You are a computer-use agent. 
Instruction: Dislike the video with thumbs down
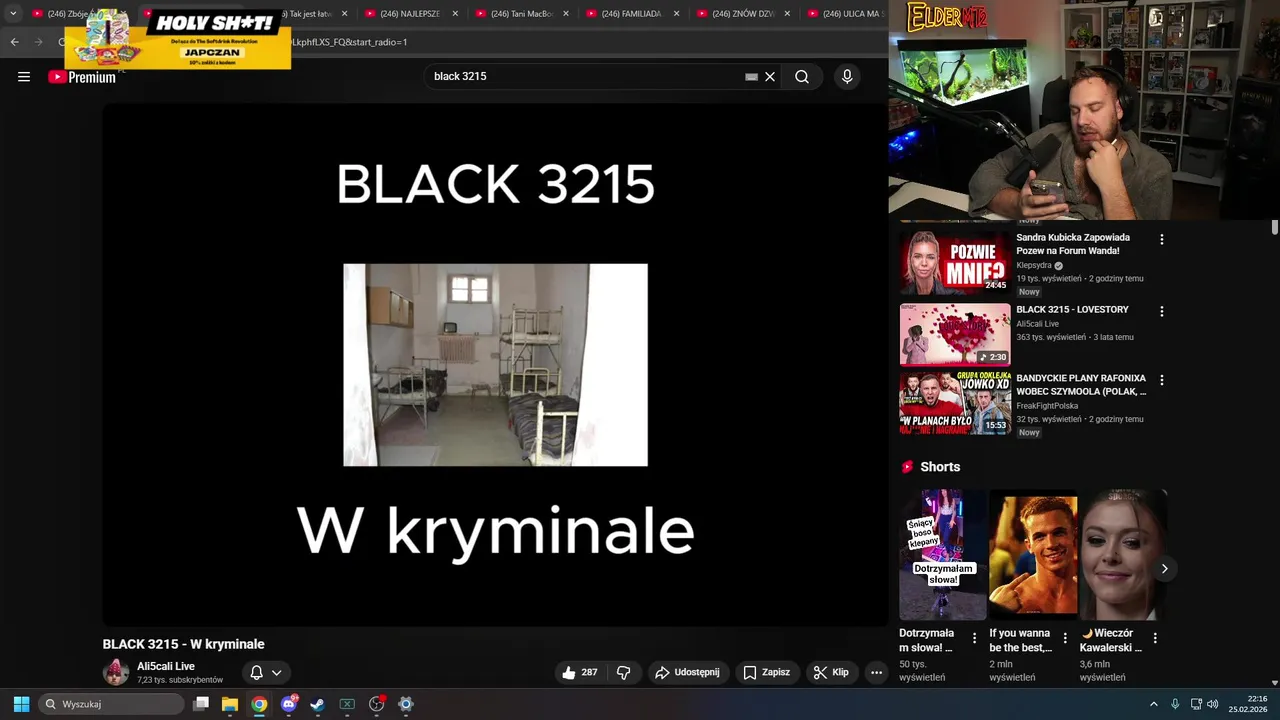pyautogui.click(x=624, y=673)
